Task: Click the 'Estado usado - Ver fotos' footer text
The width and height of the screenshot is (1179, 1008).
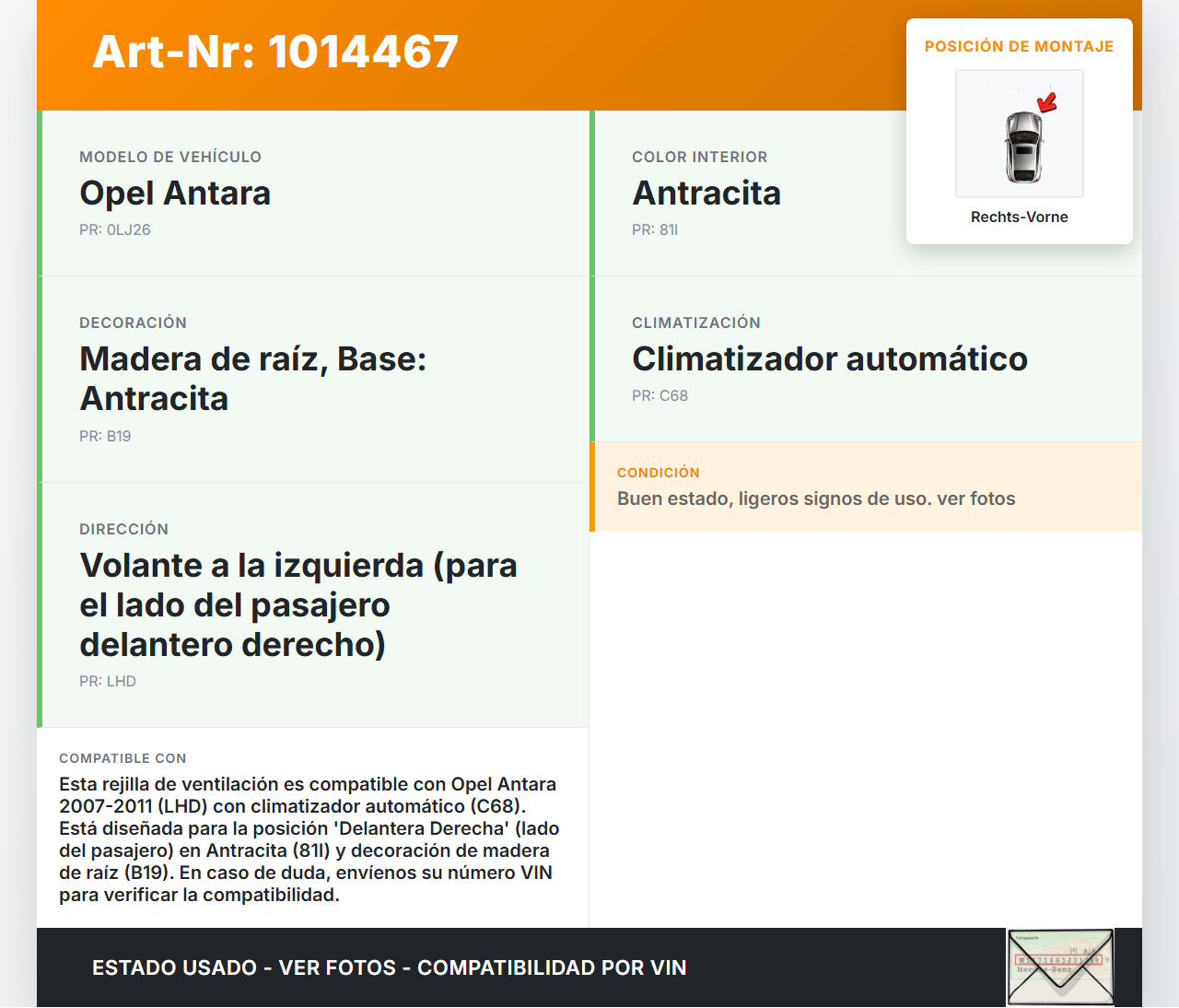Action: click(389, 967)
